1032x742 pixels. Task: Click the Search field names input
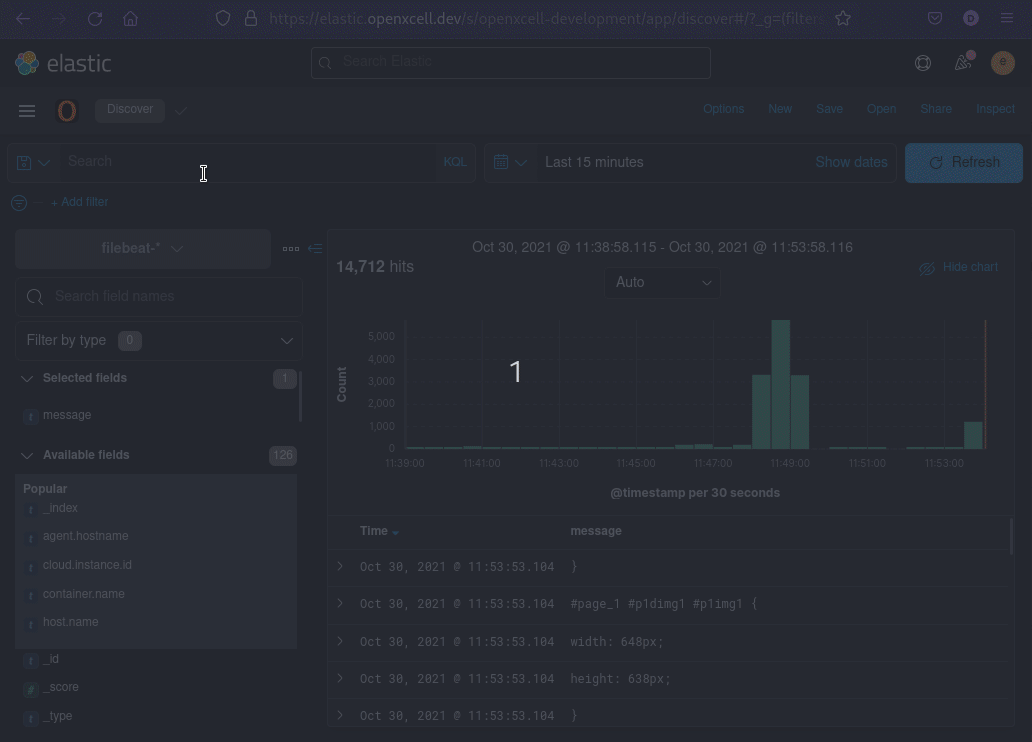170,296
